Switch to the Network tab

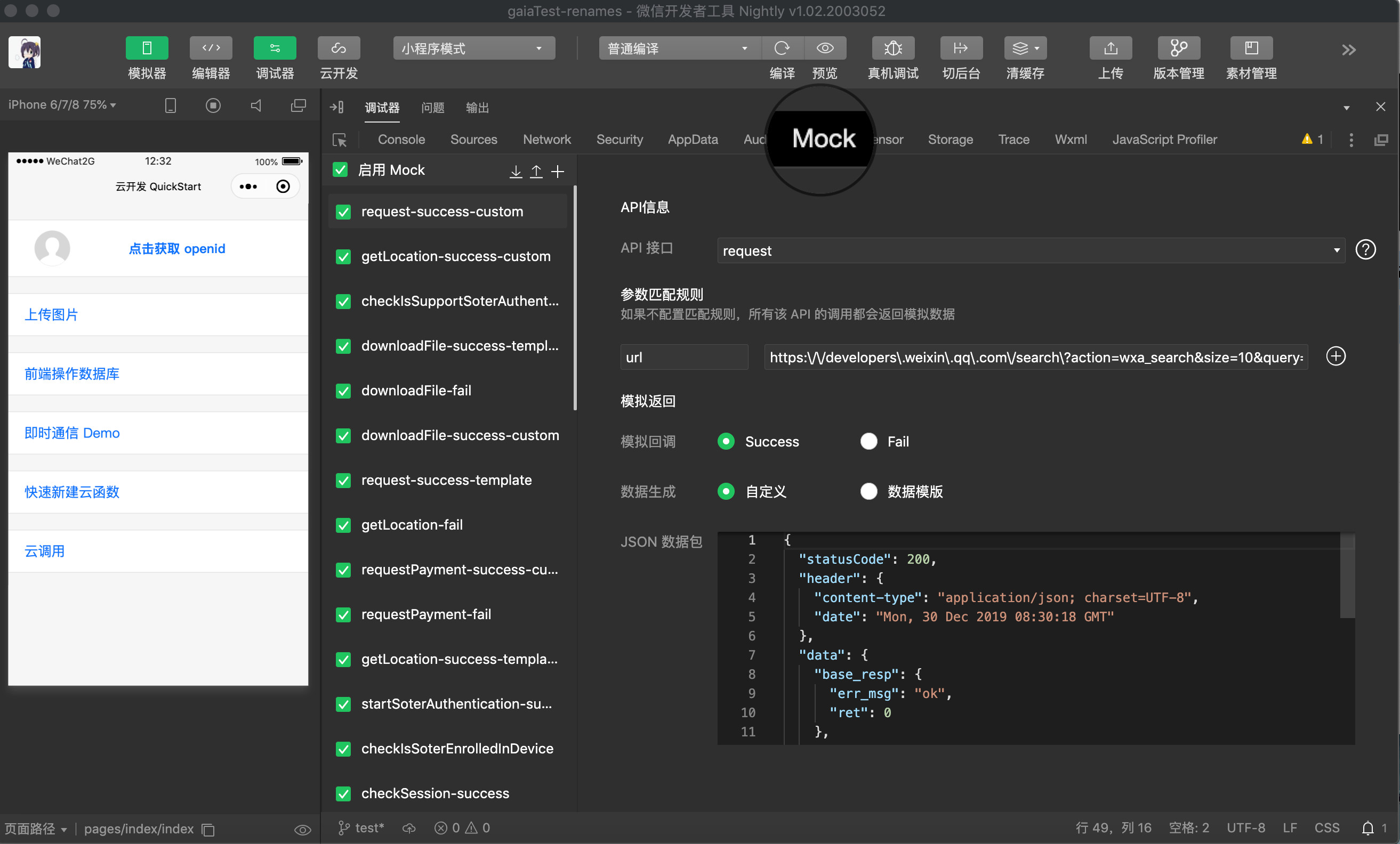pyautogui.click(x=546, y=139)
